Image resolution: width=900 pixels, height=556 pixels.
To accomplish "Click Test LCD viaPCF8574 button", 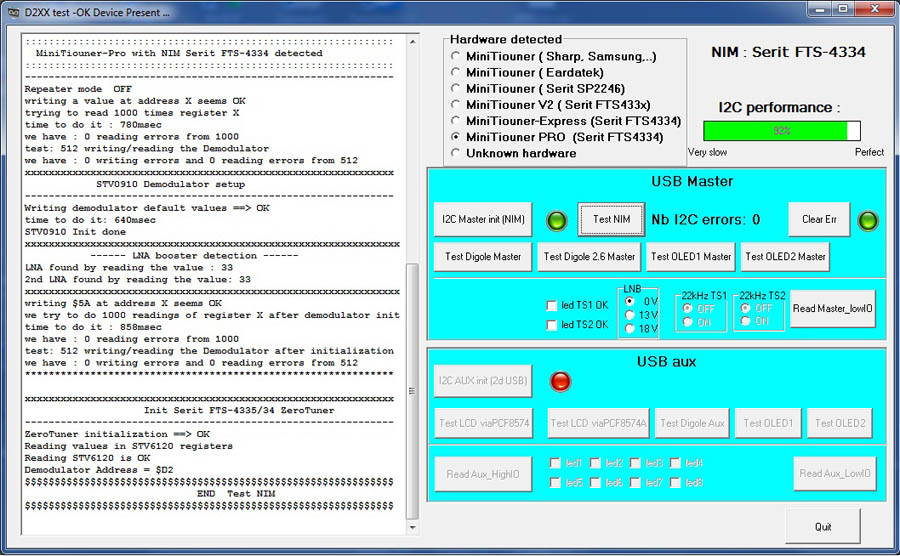I will 484,423.
